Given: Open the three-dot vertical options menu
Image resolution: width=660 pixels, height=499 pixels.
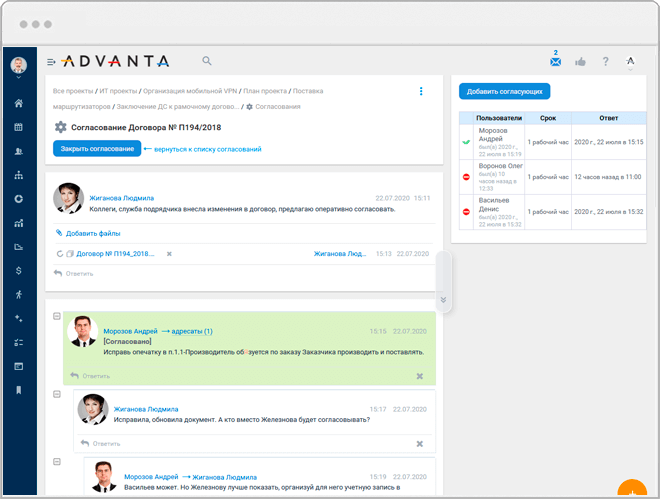Looking at the screenshot, I should (x=421, y=91).
